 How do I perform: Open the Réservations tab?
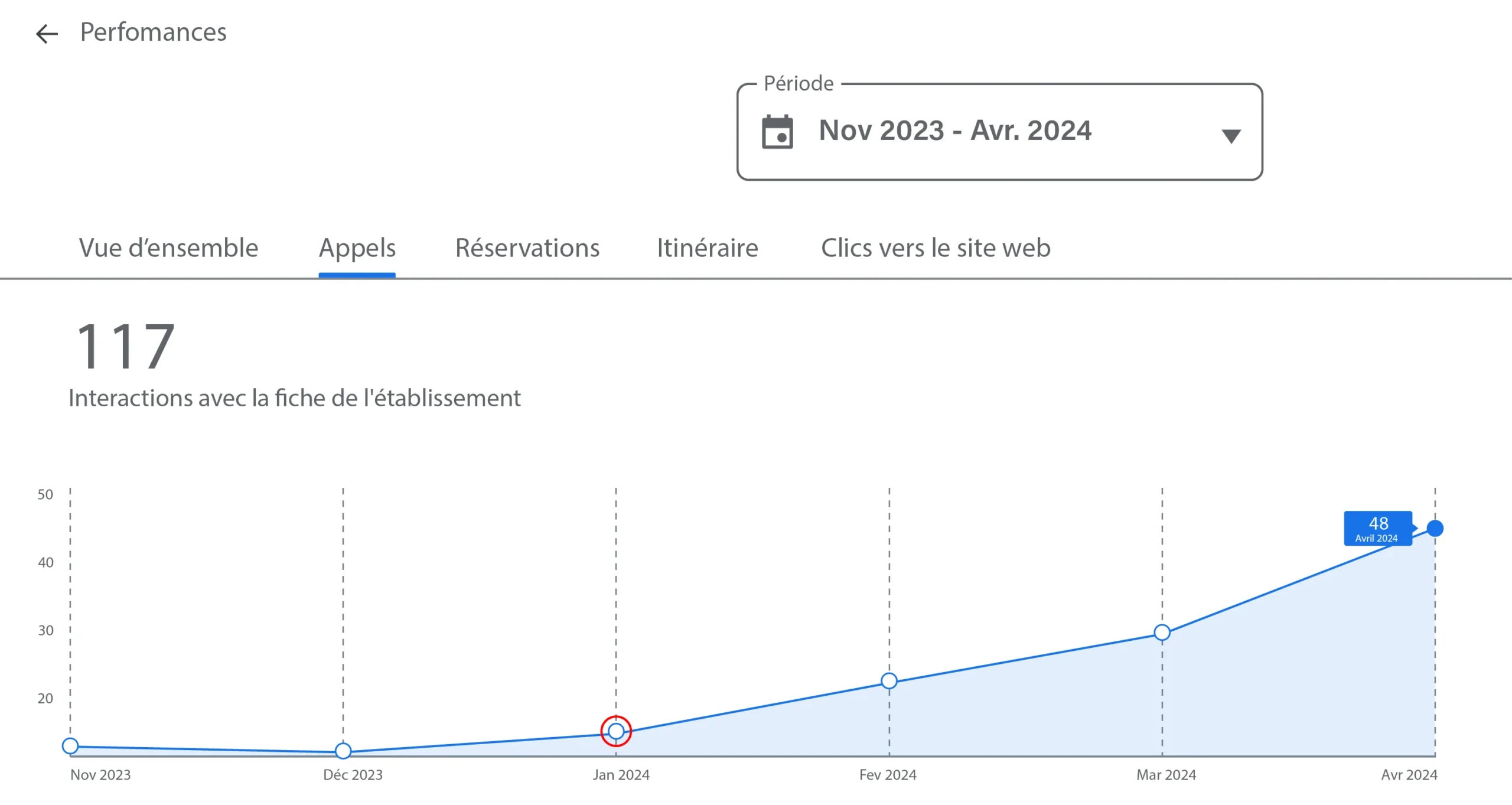coord(527,248)
